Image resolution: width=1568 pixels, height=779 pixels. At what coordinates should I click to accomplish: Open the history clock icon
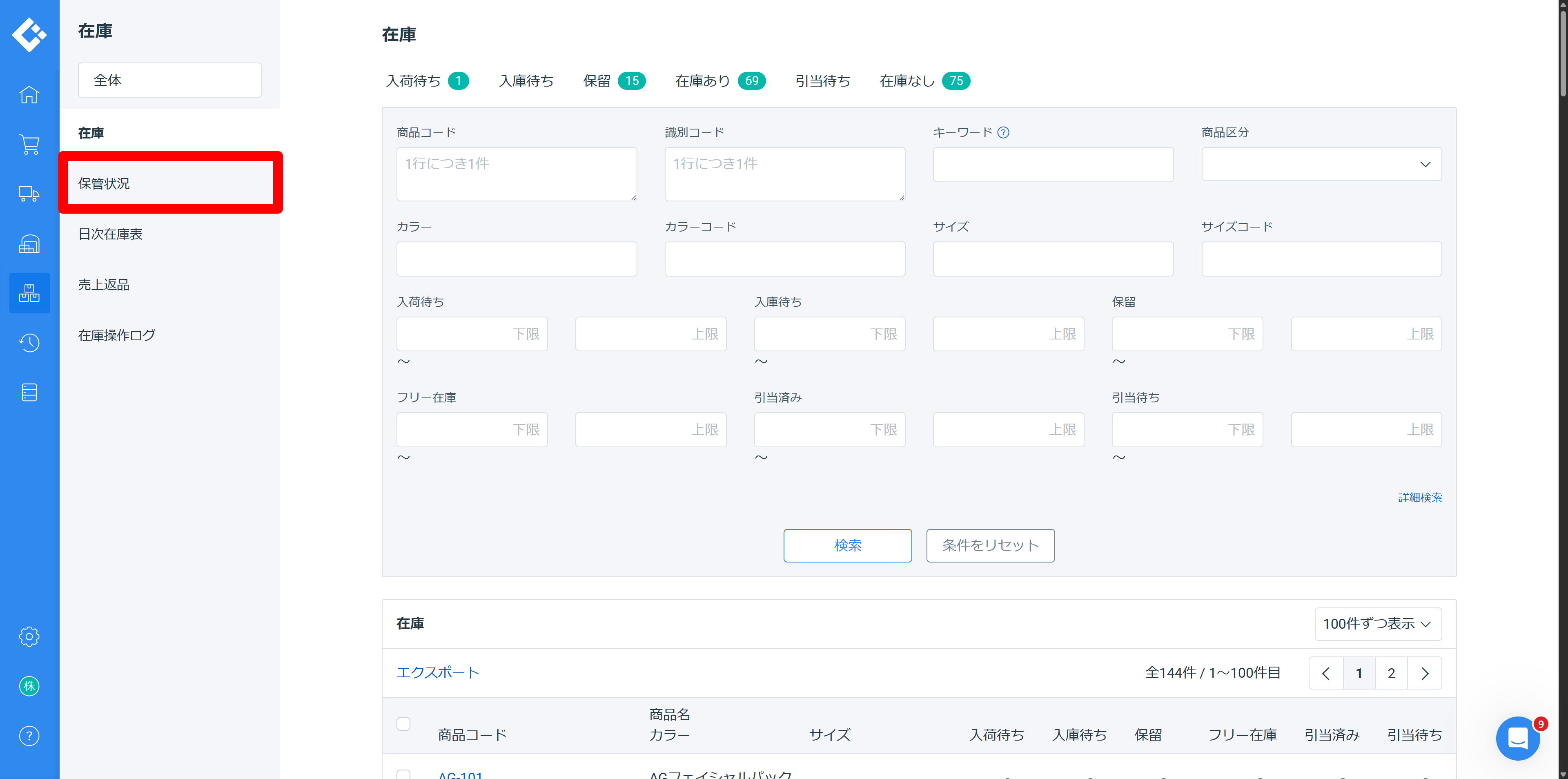(x=29, y=343)
